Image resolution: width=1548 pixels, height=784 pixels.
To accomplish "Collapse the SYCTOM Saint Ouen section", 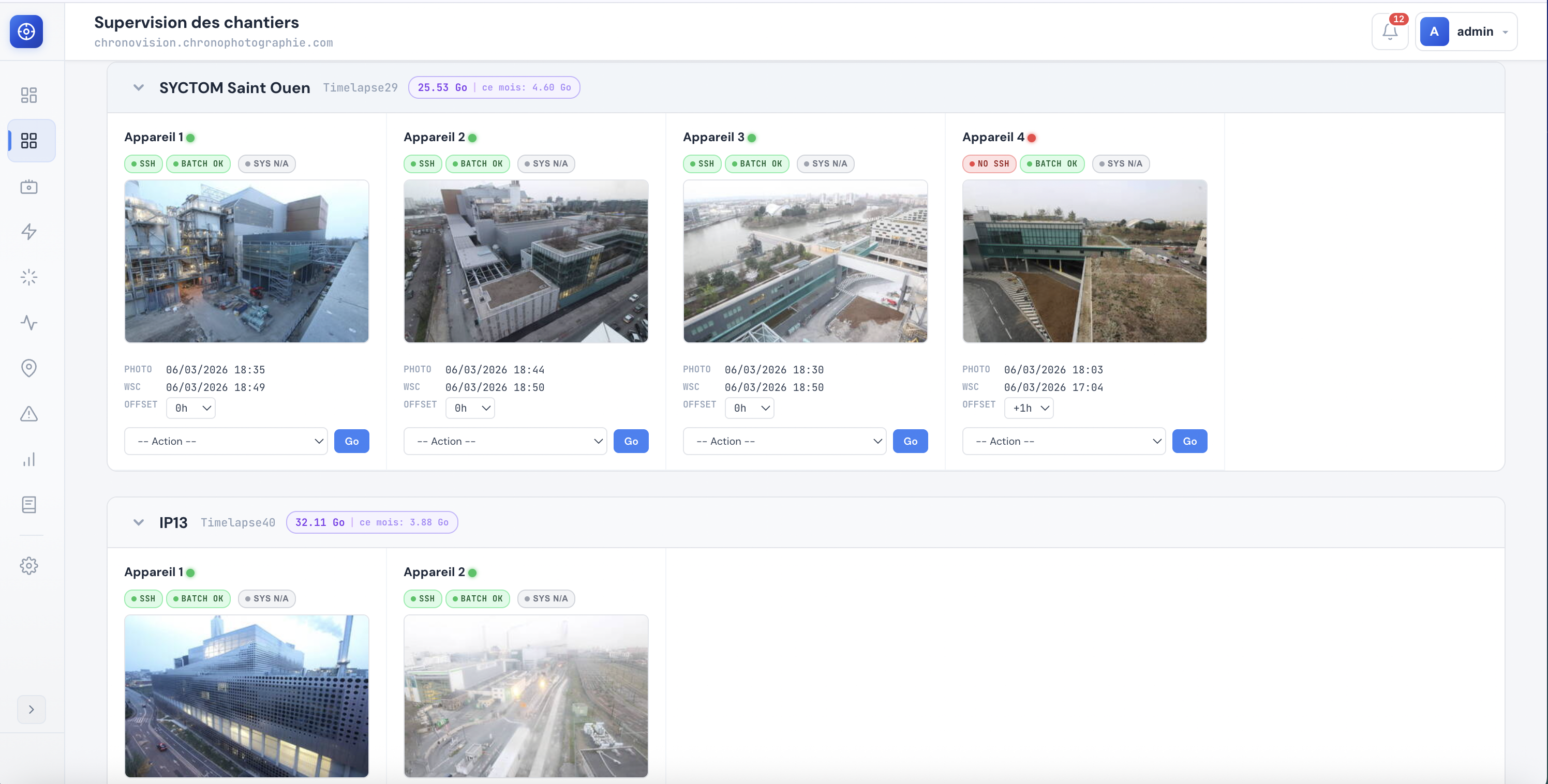I will 139,87.
